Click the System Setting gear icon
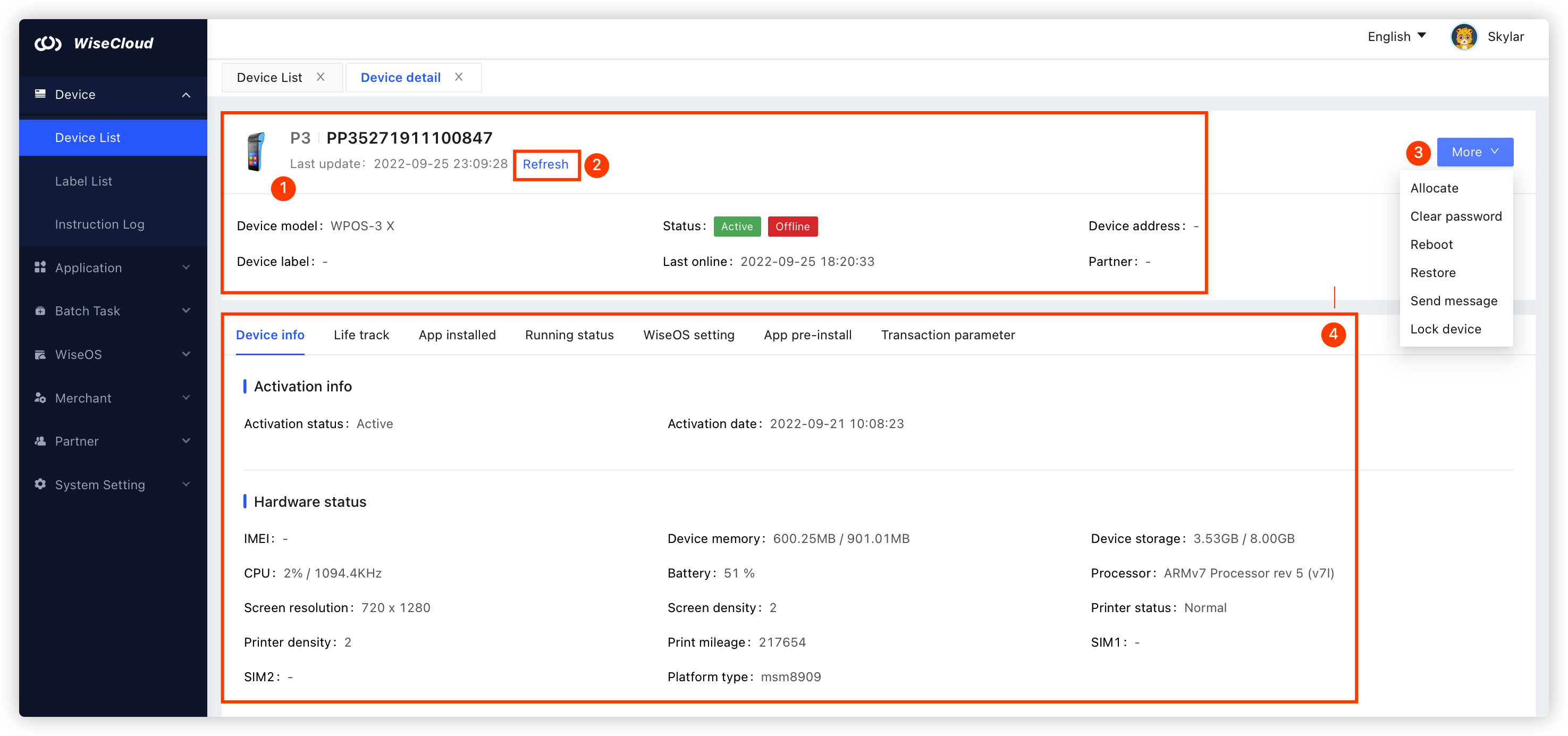The width and height of the screenshot is (1568, 736). pyautogui.click(x=40, y=484)
